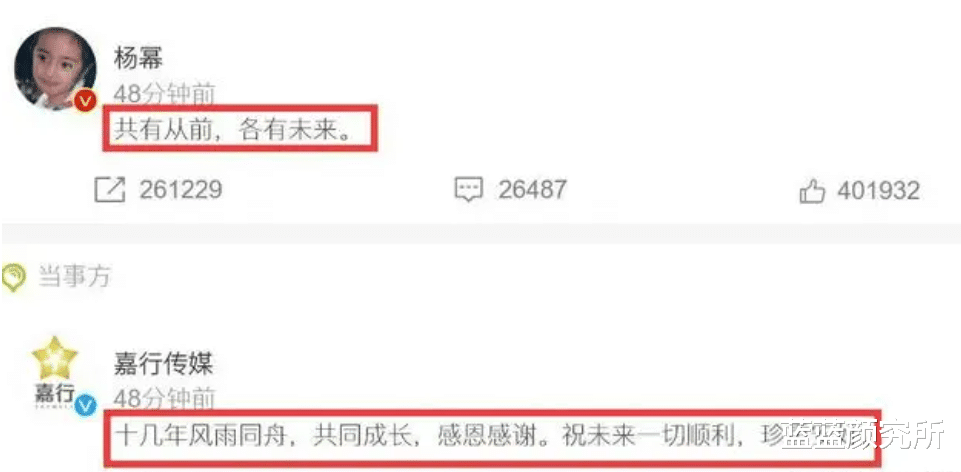Select the 当事方 section label
Viewport: 961px width, 472px height.
pos(74,277)
